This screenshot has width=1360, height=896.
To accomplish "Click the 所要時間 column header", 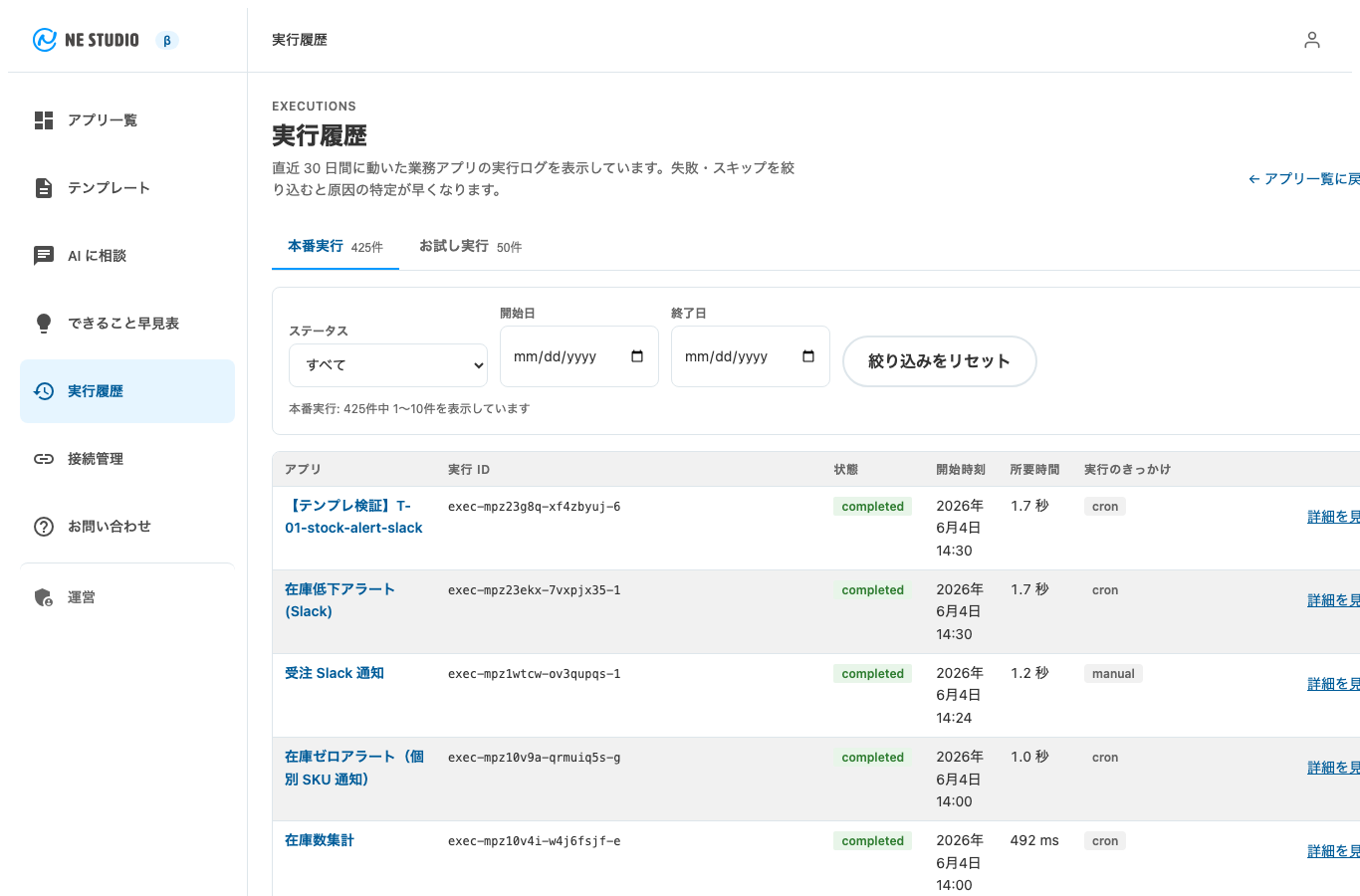I will (x=1034, y=469).
